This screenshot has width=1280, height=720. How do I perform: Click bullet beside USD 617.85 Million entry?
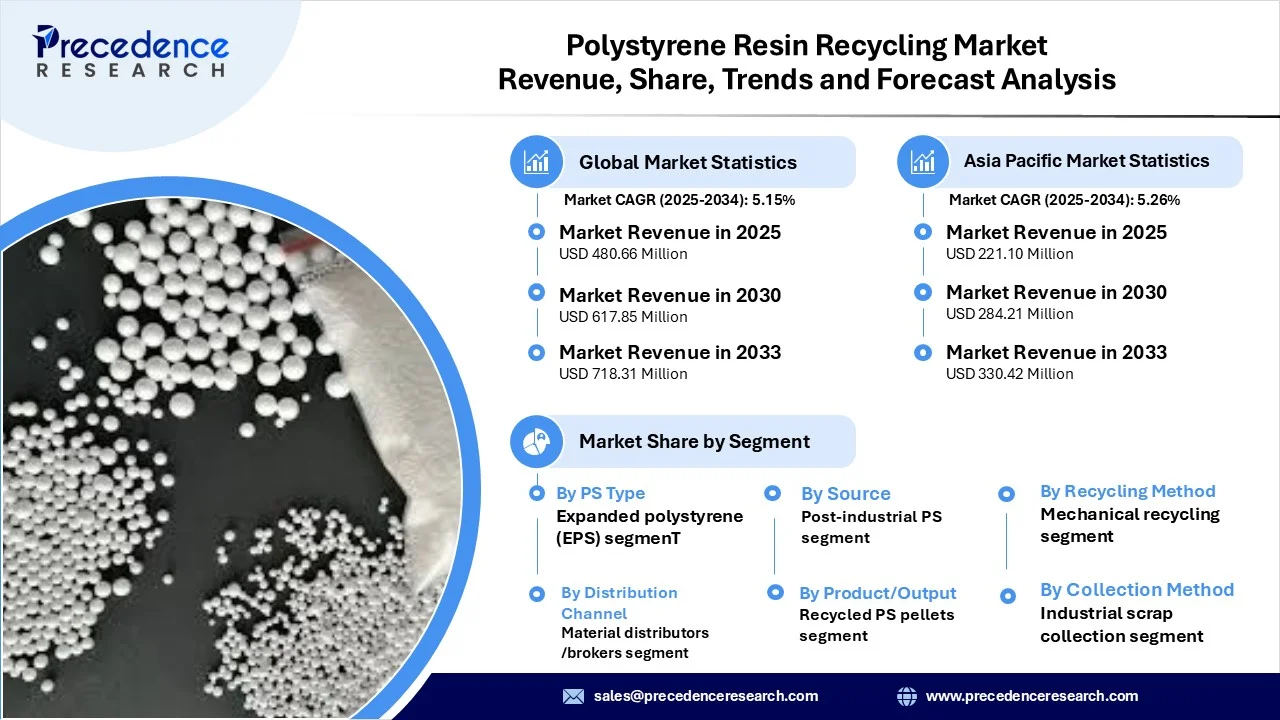(x=536, y=292)
